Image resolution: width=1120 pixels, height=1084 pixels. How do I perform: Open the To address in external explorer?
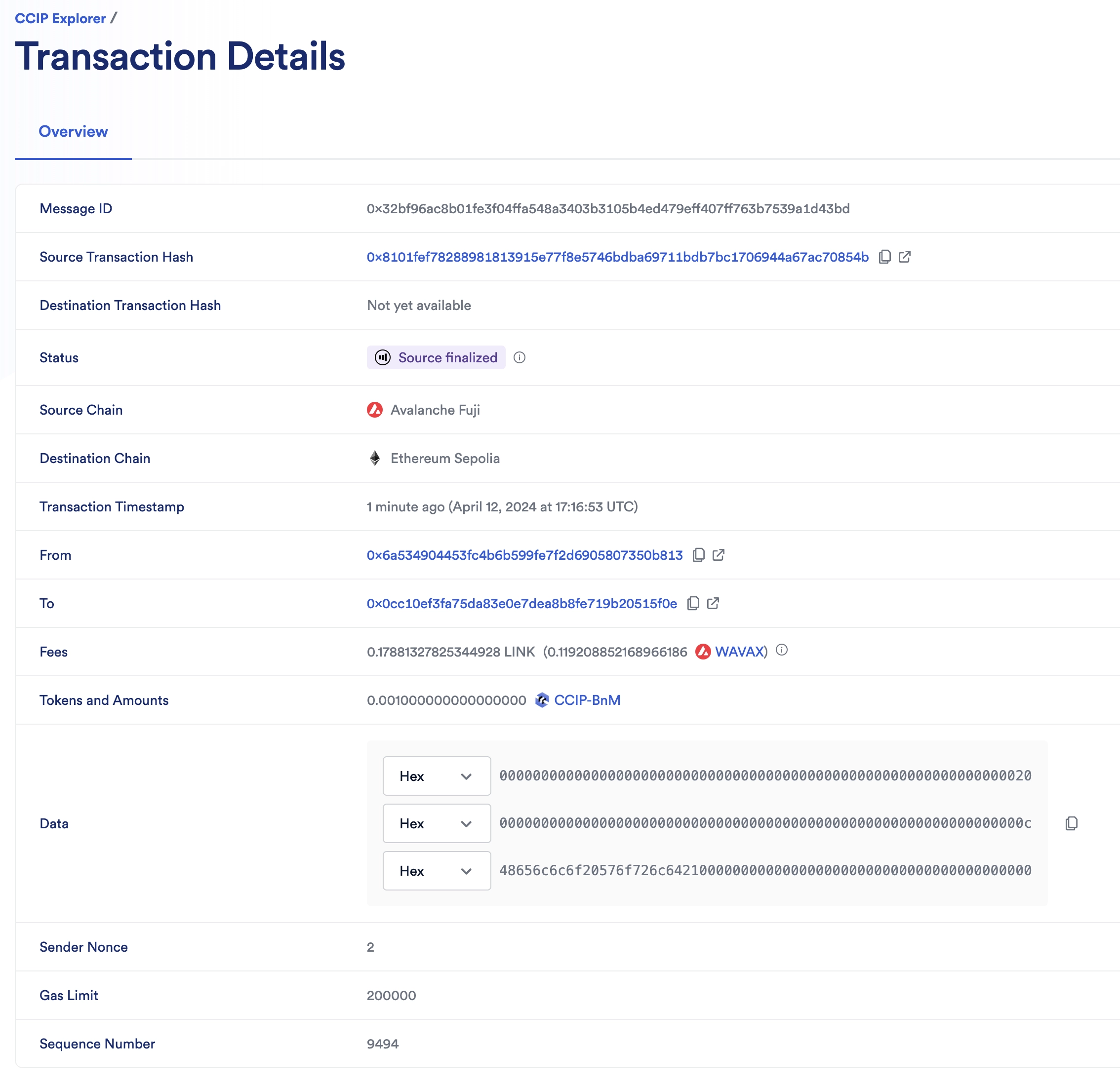713,603
